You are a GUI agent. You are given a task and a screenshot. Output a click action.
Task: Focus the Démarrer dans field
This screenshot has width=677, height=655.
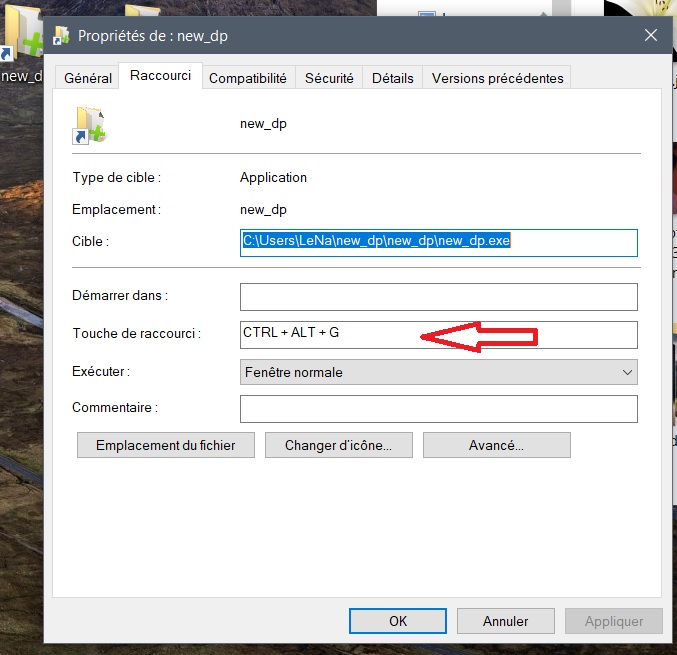pos(438,297)
